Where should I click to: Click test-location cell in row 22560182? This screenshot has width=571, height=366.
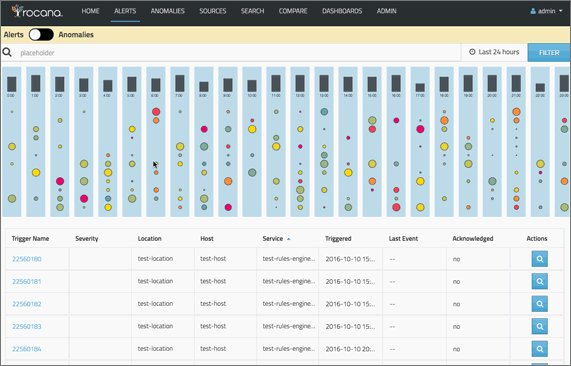point(155,304)
